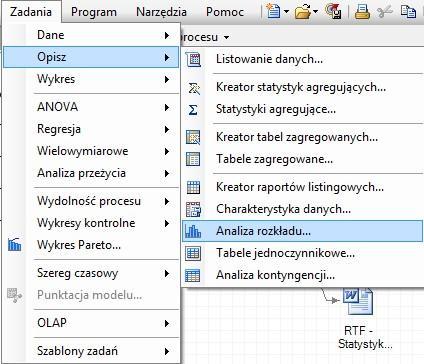Click the print toolbar icon
This screenshot has width=424, height=364.
[x=362, y=12]
